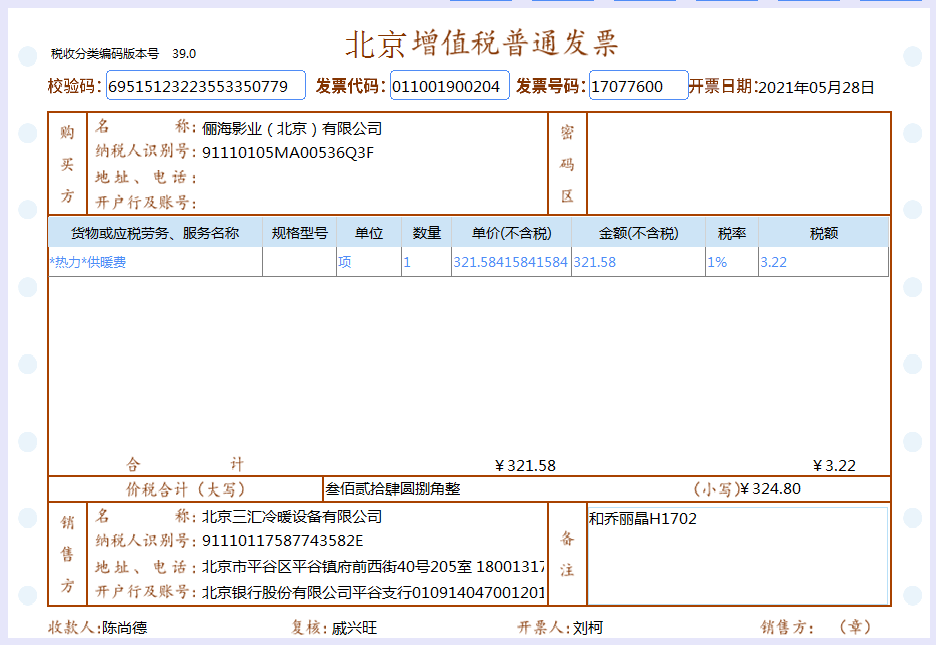
Task: Click the item name *热力*供暖费
Action: point(88,262)
